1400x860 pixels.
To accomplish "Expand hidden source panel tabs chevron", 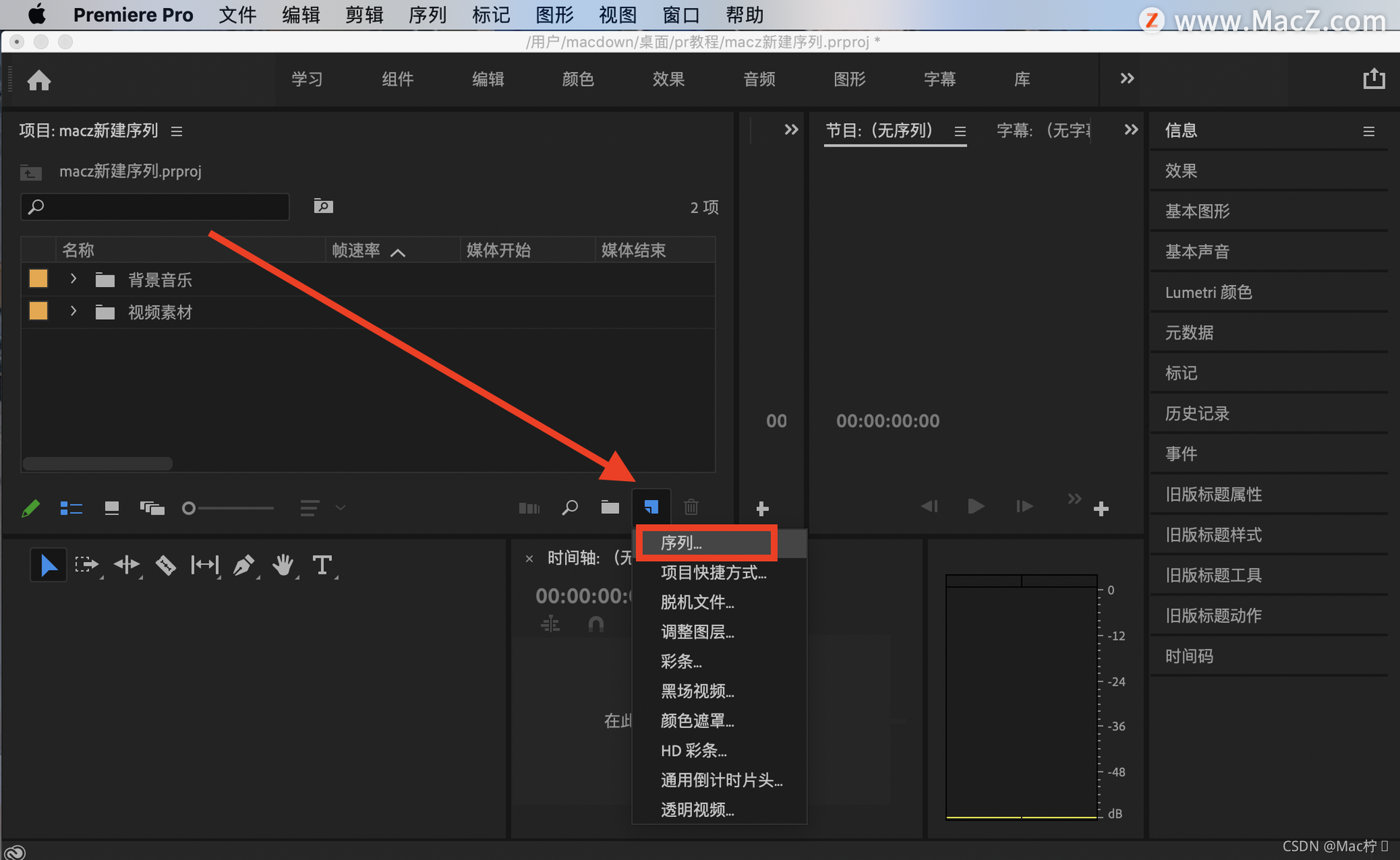I will pyautogui.click(x=791, y=130).
